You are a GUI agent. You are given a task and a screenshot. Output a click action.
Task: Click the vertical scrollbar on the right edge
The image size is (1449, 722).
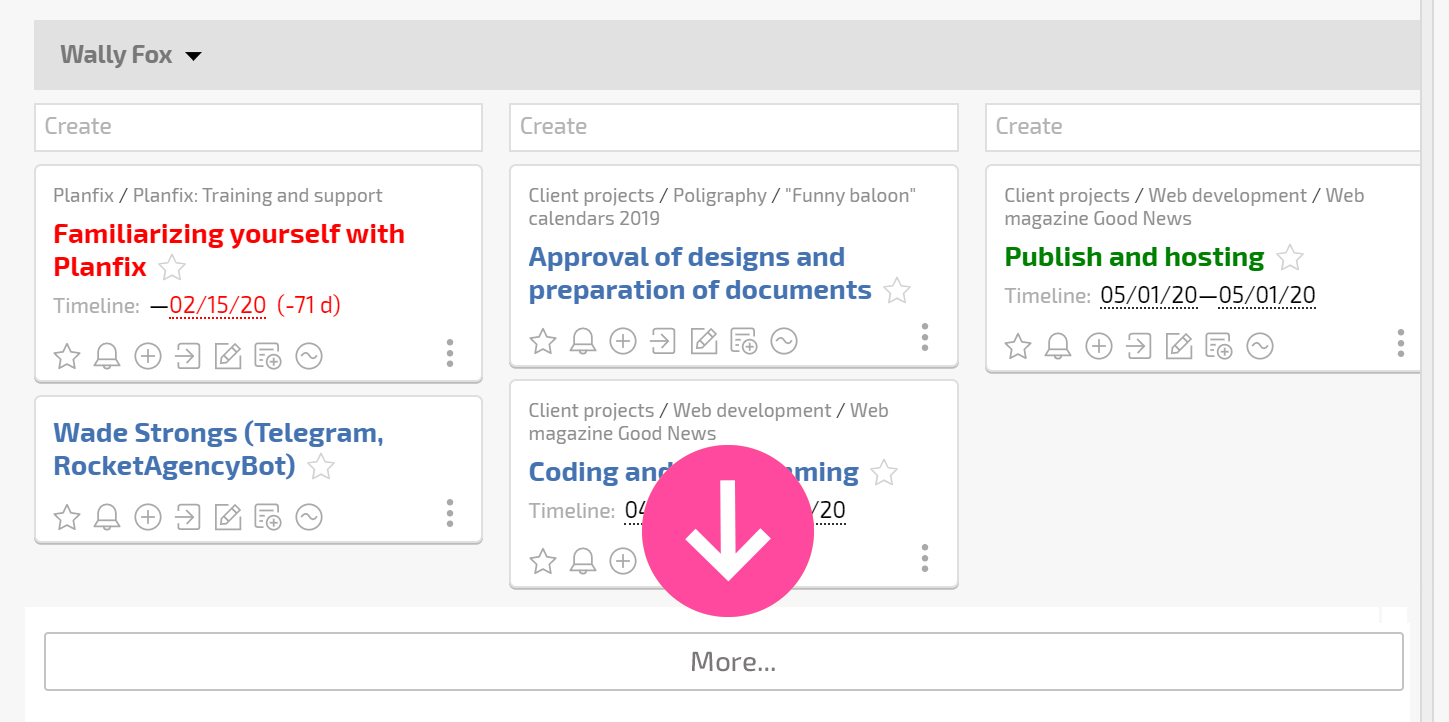click(x=1428, y=361)
